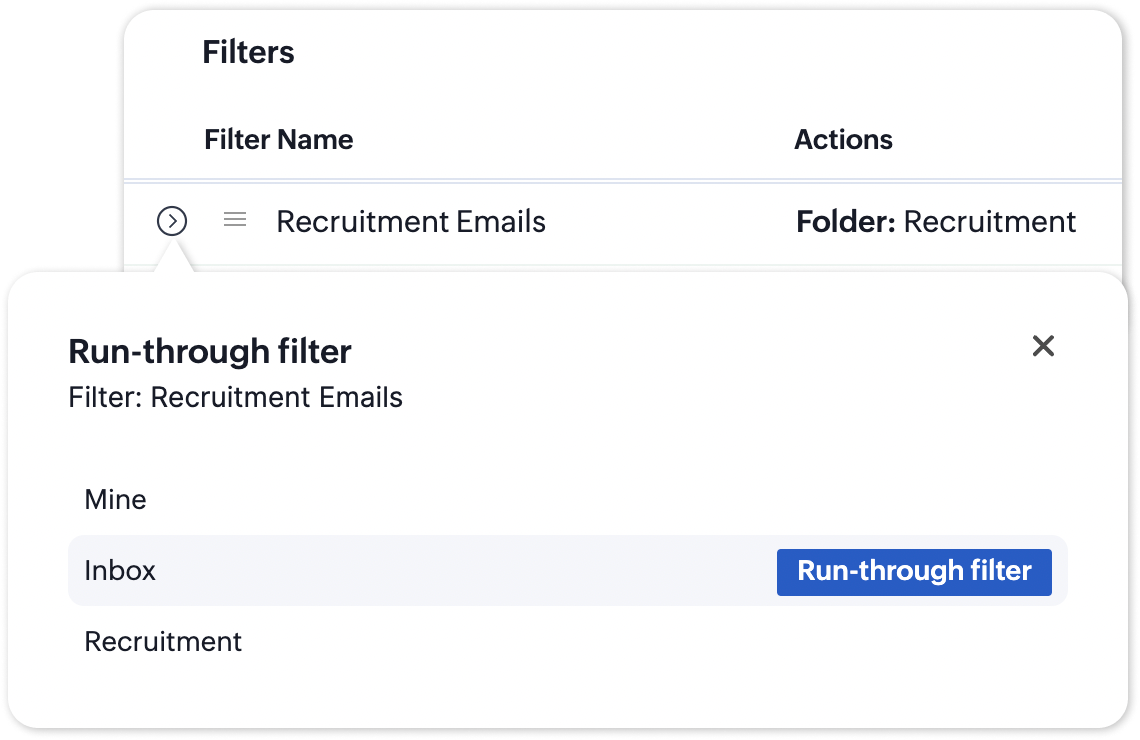Image resolution: width=1140 pixels, height=740 pixels.
Task: Click the Filters section heading
Action: (x=248, y=52)
